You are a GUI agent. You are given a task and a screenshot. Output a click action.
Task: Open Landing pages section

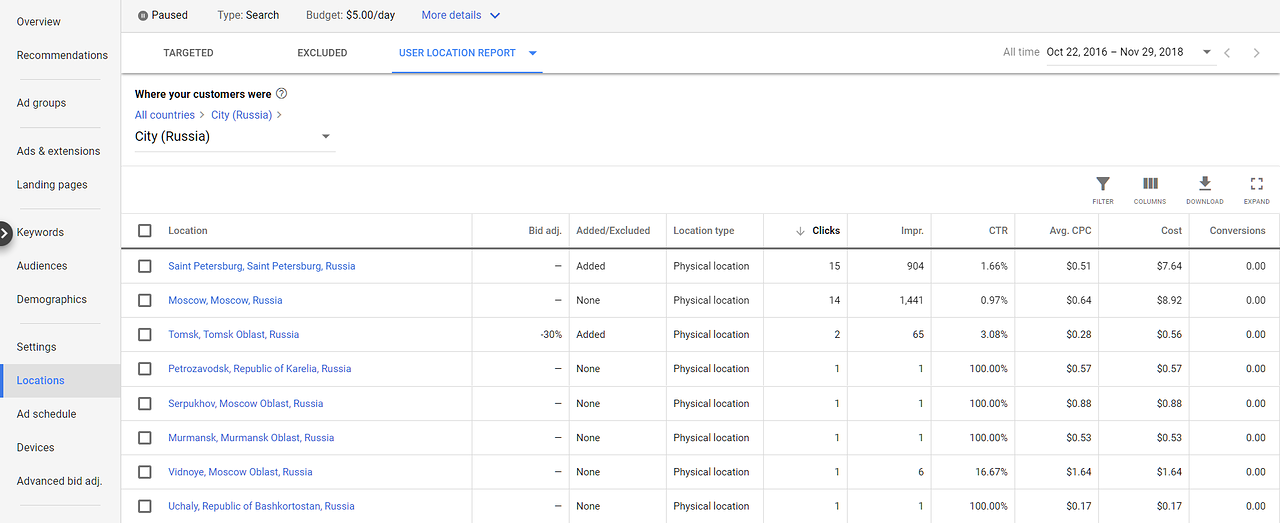tap(52, 185)
